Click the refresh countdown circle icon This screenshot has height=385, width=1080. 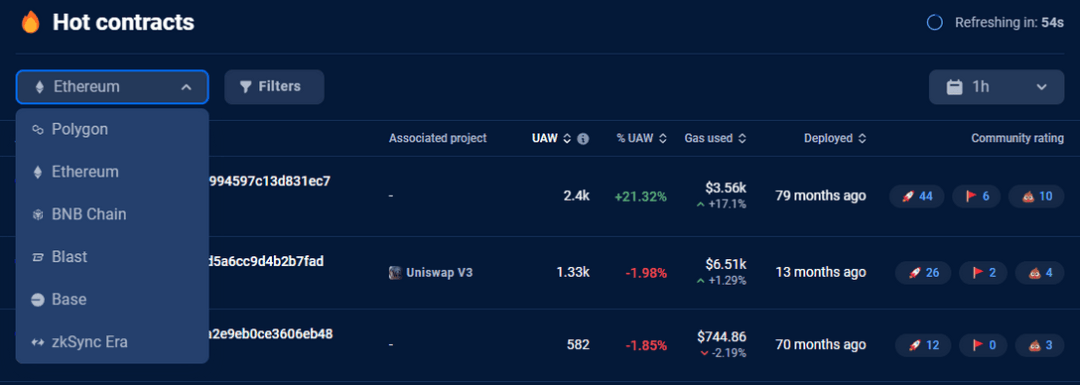935,23
